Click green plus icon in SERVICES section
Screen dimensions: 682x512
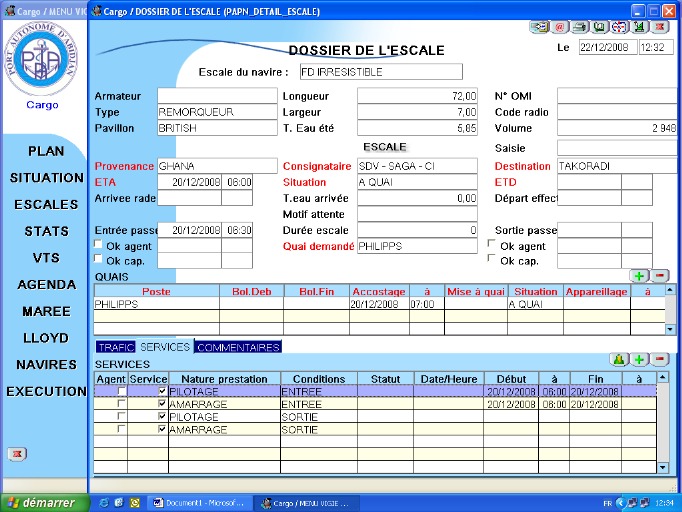(x=640, y=359)
